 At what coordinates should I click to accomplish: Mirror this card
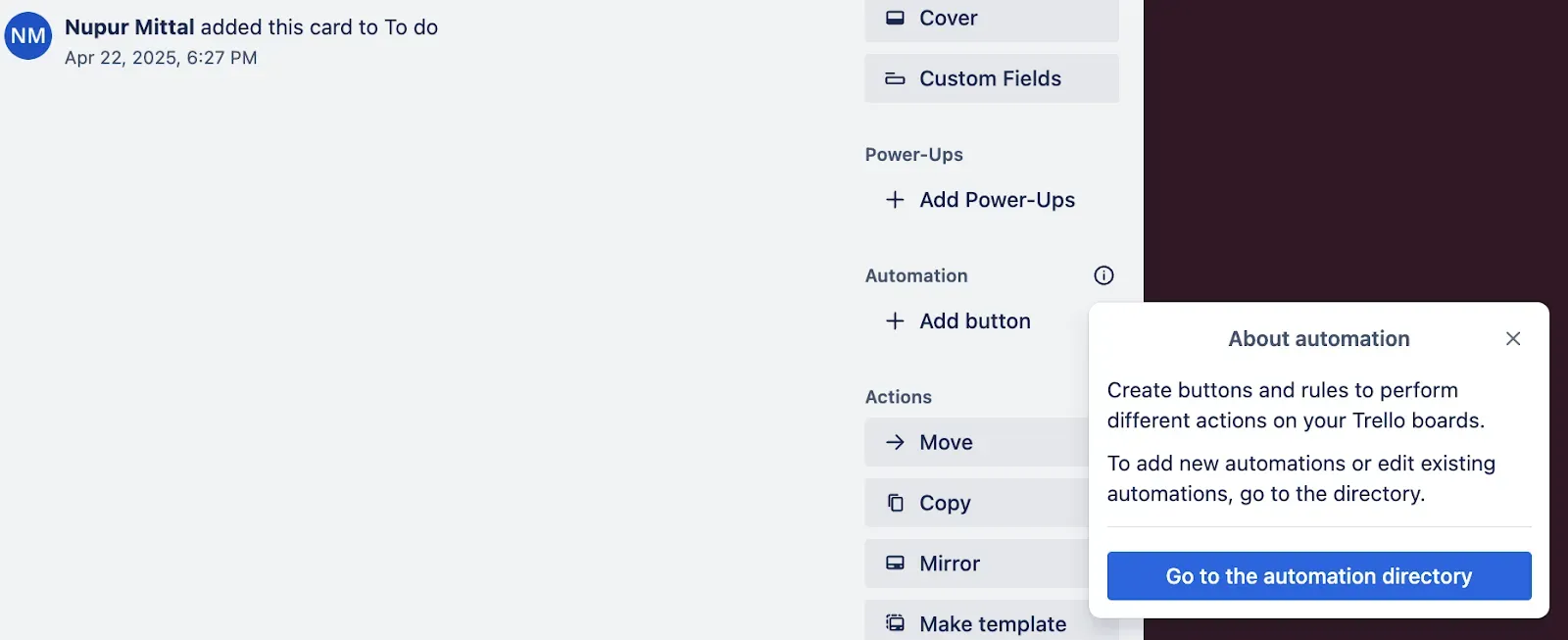948,564
